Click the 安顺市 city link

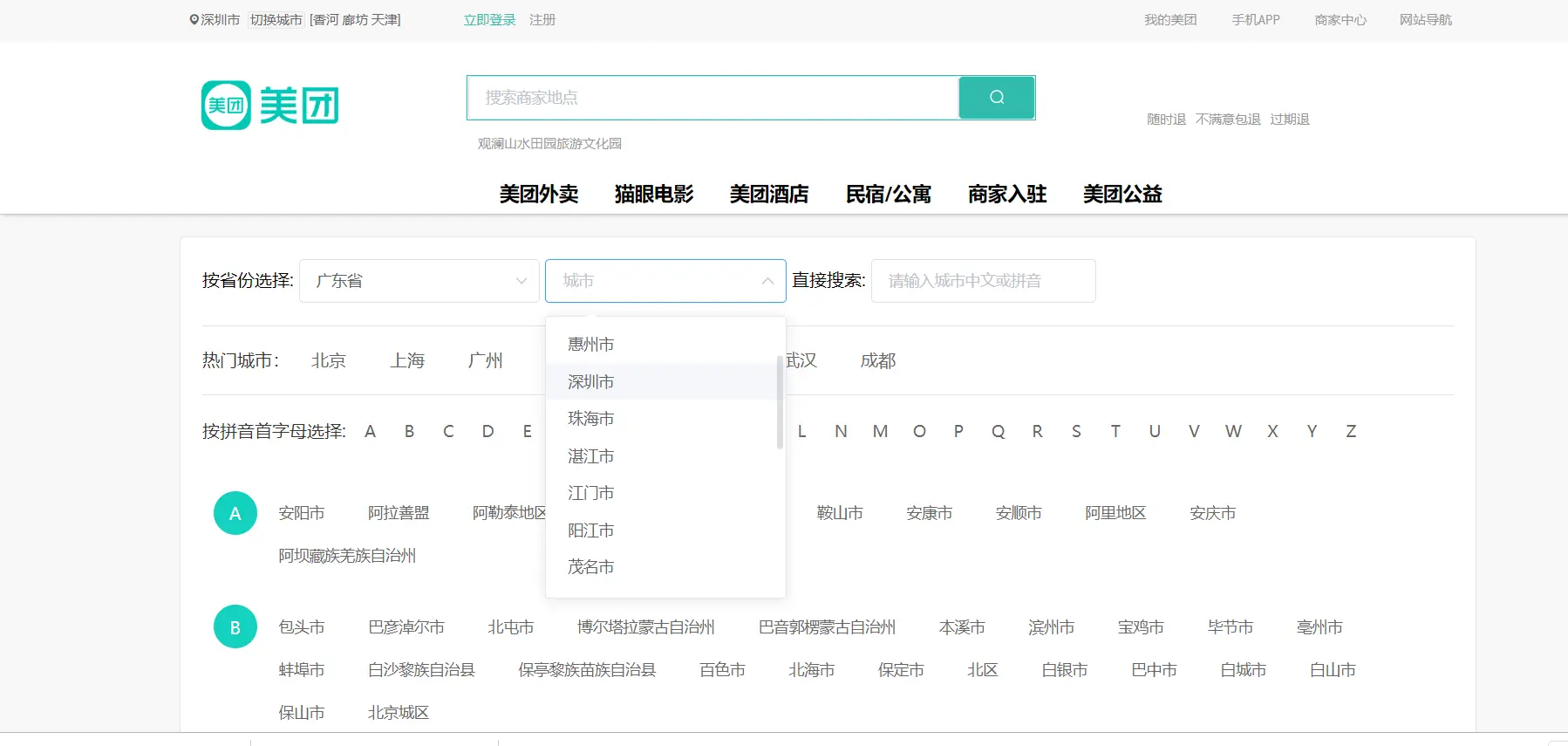(1019, 513)
